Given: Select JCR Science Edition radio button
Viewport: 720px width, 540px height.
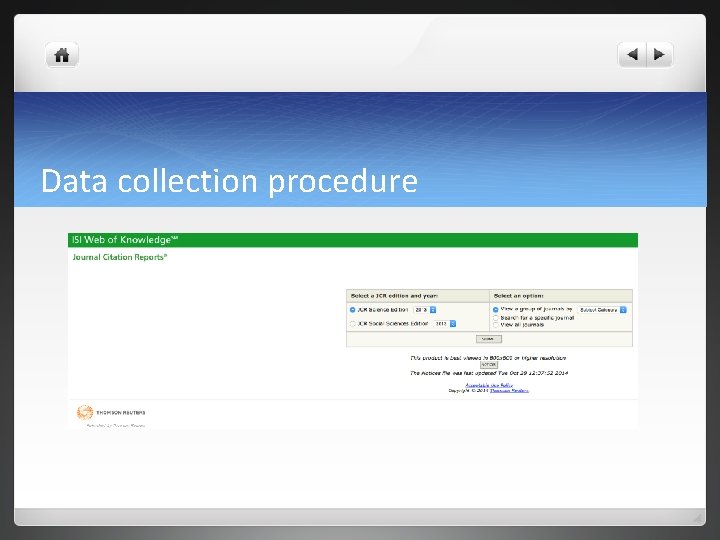Looking at the screenshot, I should 353,310.
